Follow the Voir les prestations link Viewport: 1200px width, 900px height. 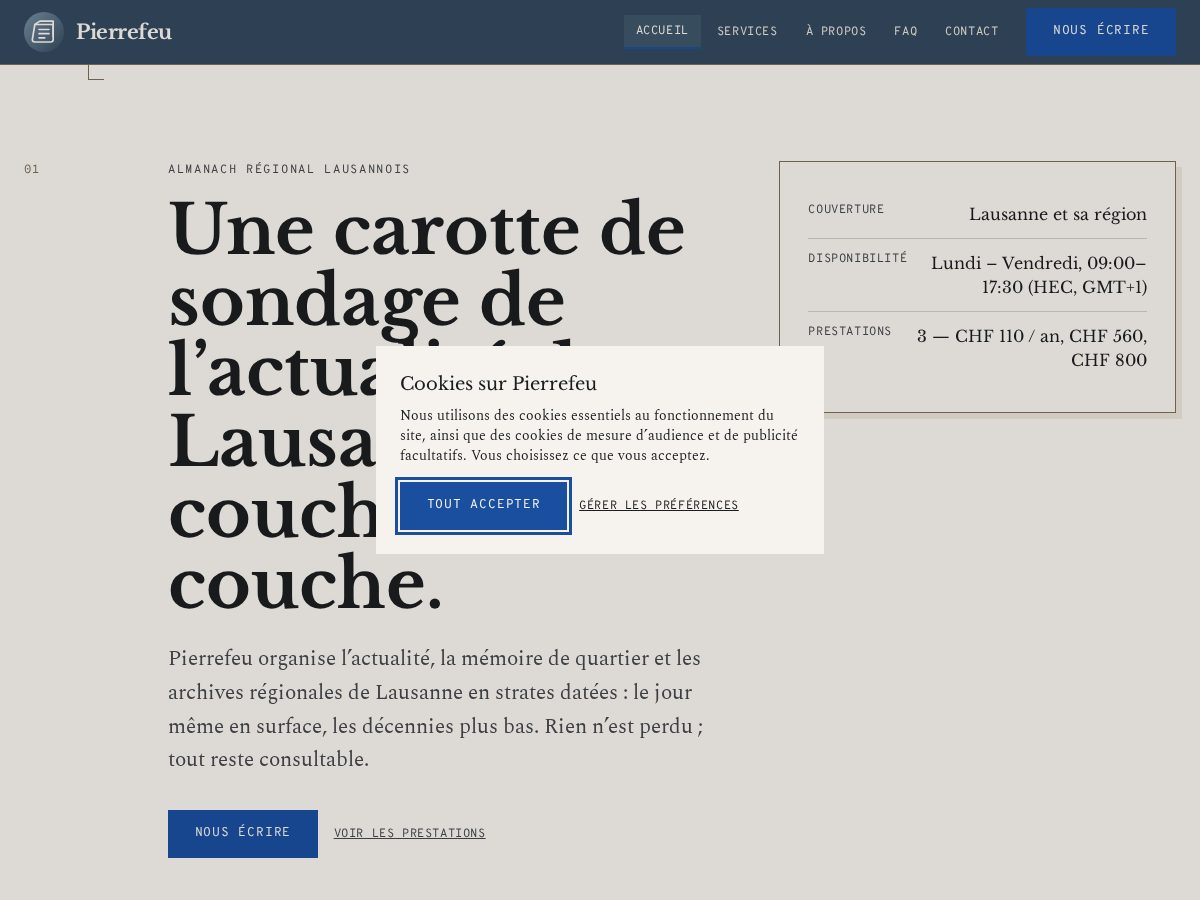(x=410, y=833)
